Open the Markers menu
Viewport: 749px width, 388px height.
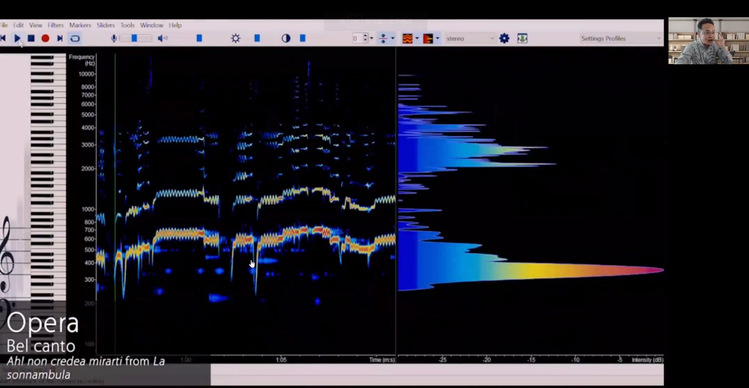pyautogui.click(x=80, y=25)
